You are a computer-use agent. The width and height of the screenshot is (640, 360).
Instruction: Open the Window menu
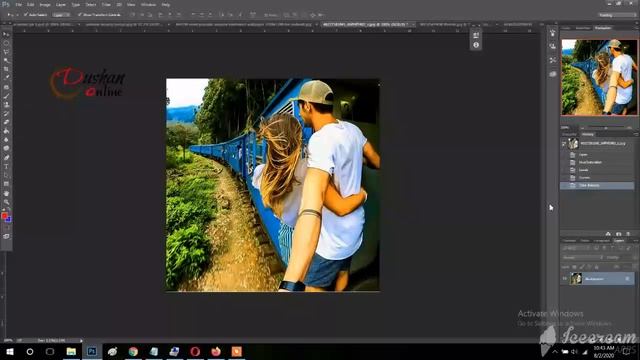click(148, 4)
